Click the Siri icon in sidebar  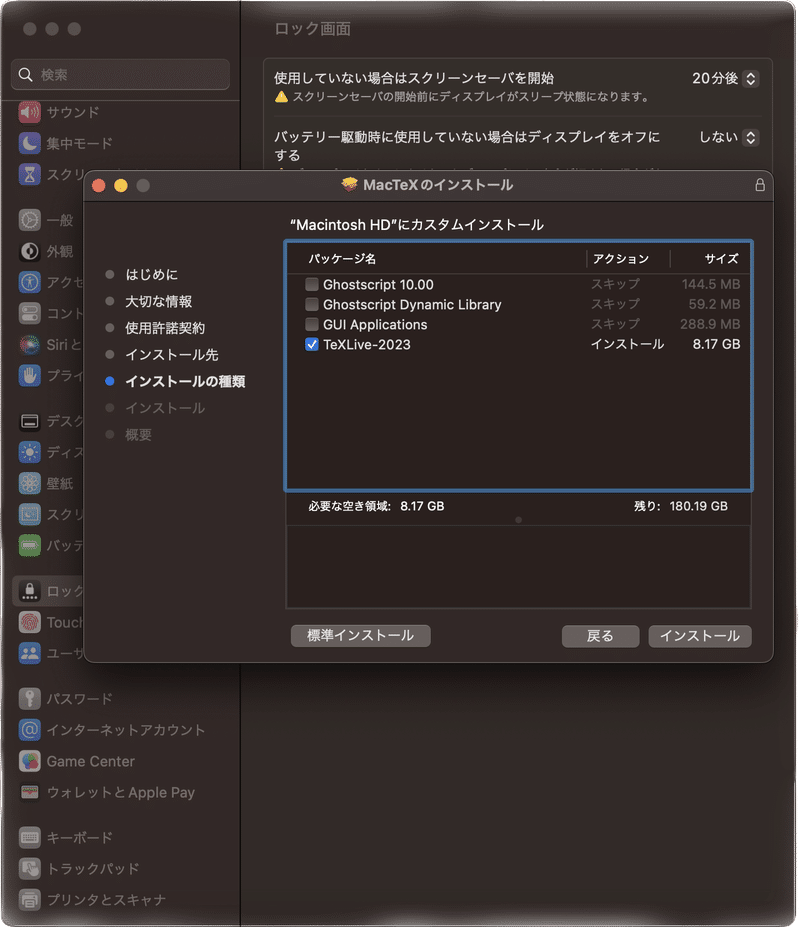pyautogui.click(x=30, y=344)
